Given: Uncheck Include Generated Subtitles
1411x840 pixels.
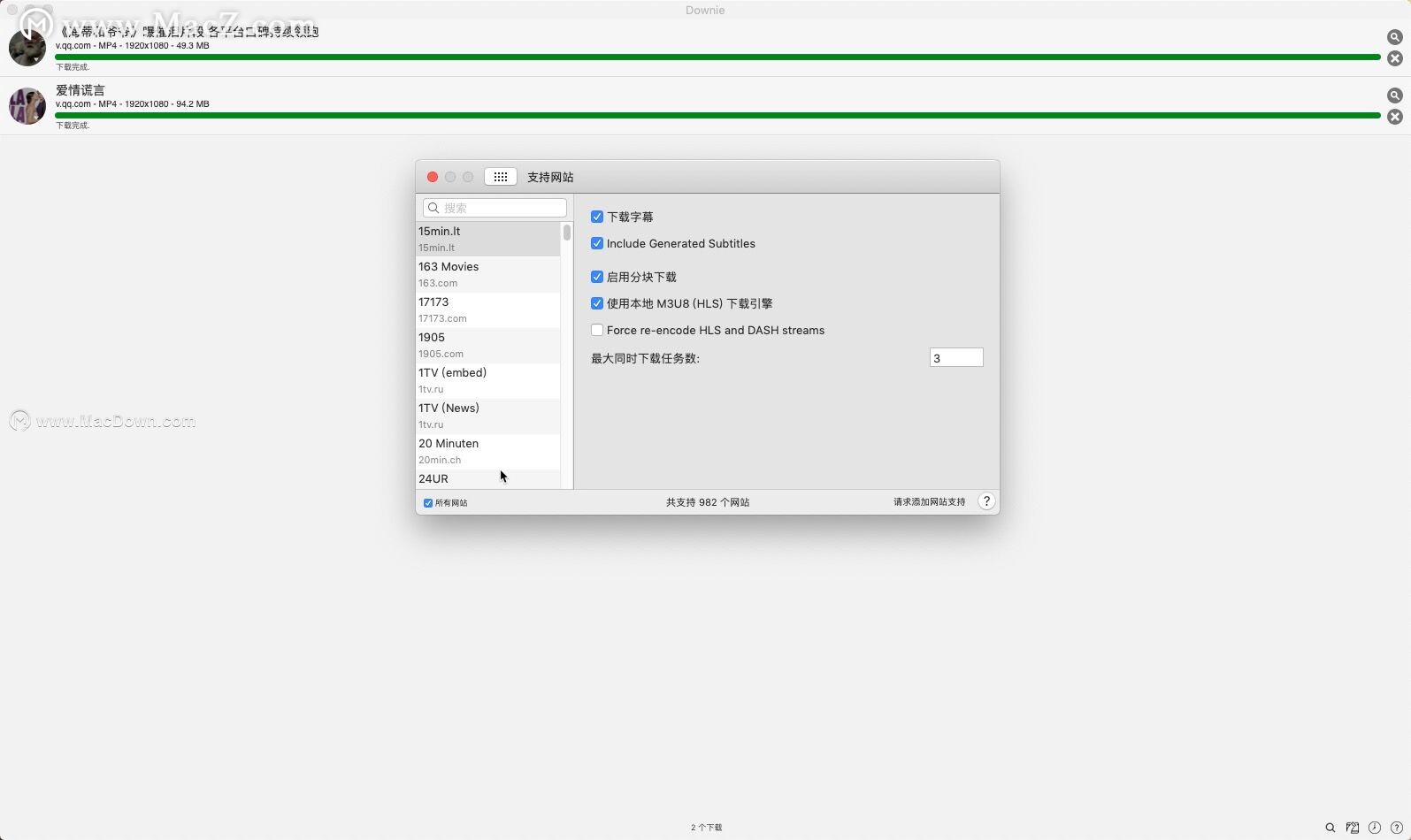Looking at the screenshot, I should coord(597,243).
